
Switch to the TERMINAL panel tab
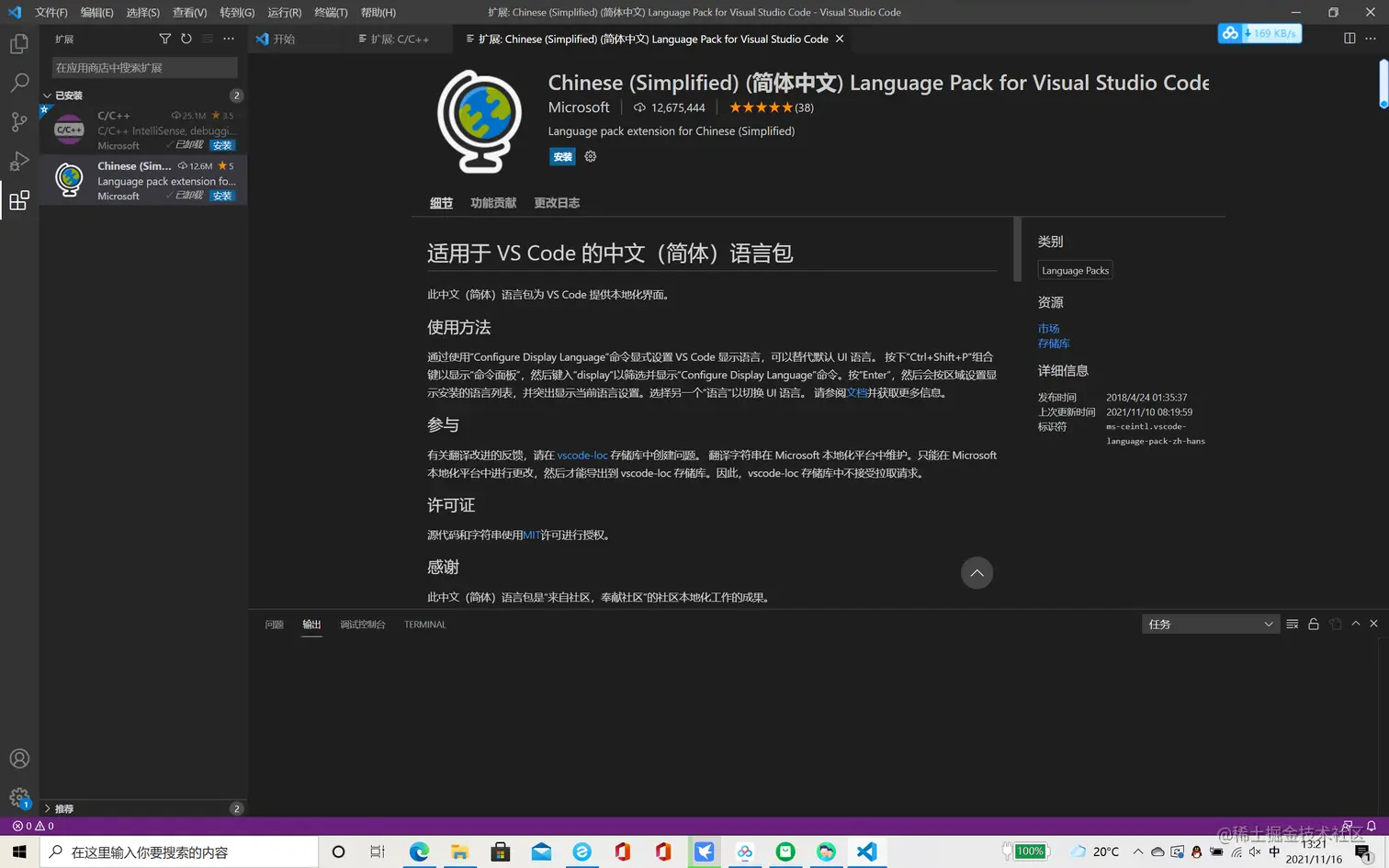424,625
